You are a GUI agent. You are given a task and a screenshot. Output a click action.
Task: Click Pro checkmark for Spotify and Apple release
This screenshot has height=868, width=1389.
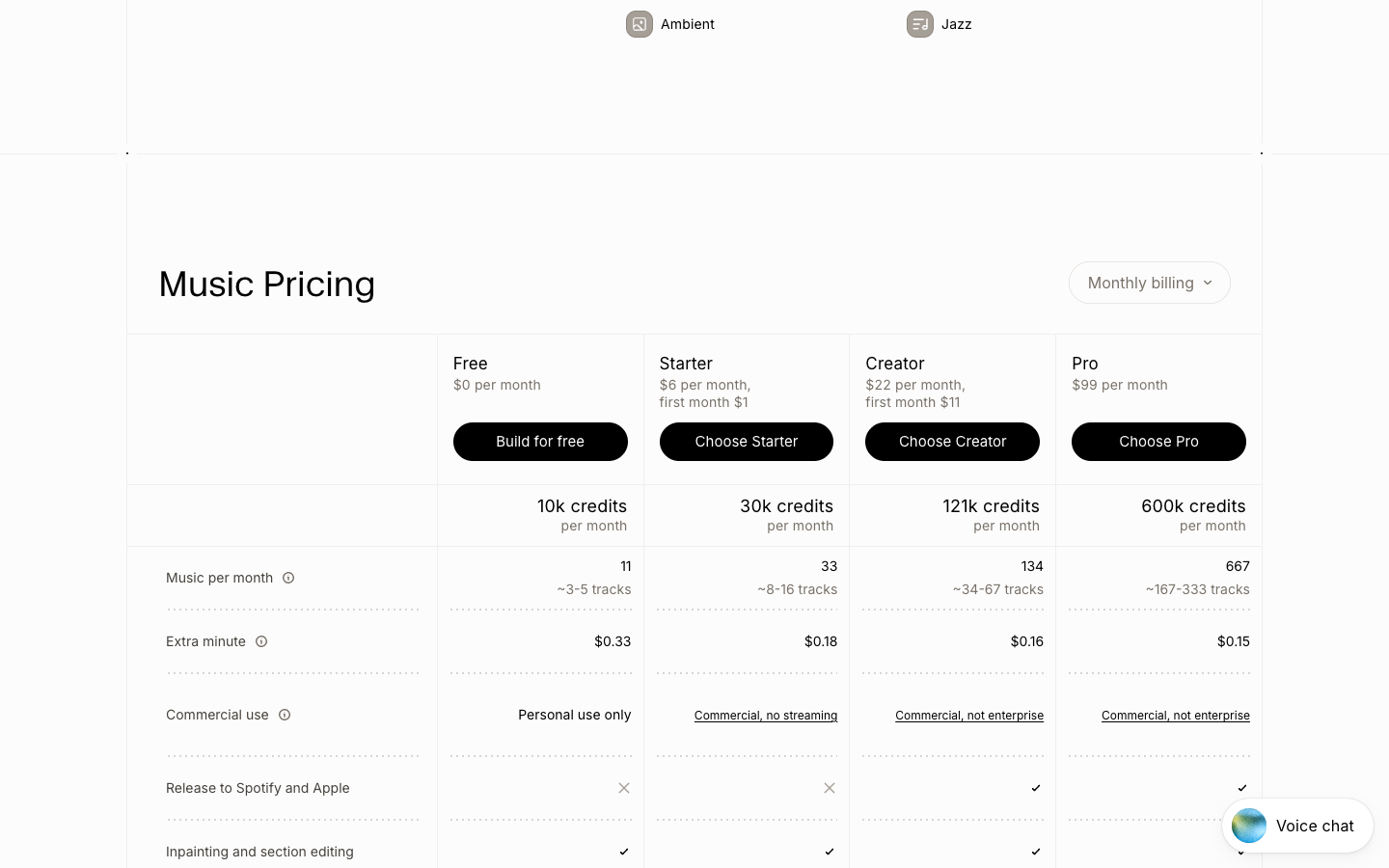pos(1242,788)
